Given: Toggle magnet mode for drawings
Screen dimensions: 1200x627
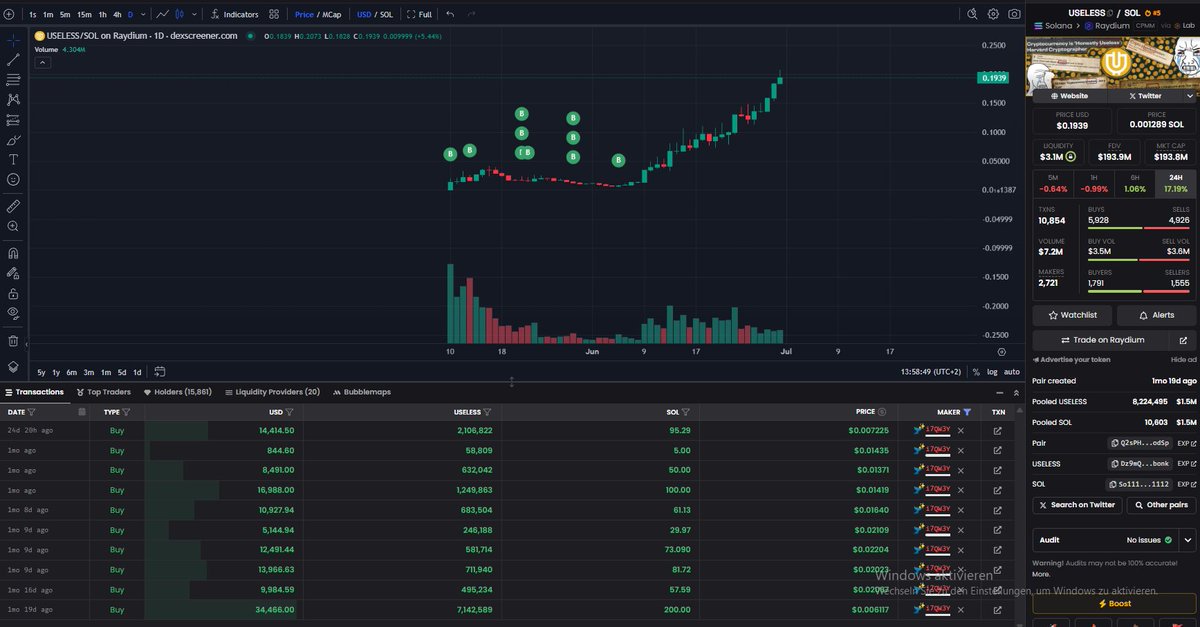Looking at the screenshot, I should (13, 253).
